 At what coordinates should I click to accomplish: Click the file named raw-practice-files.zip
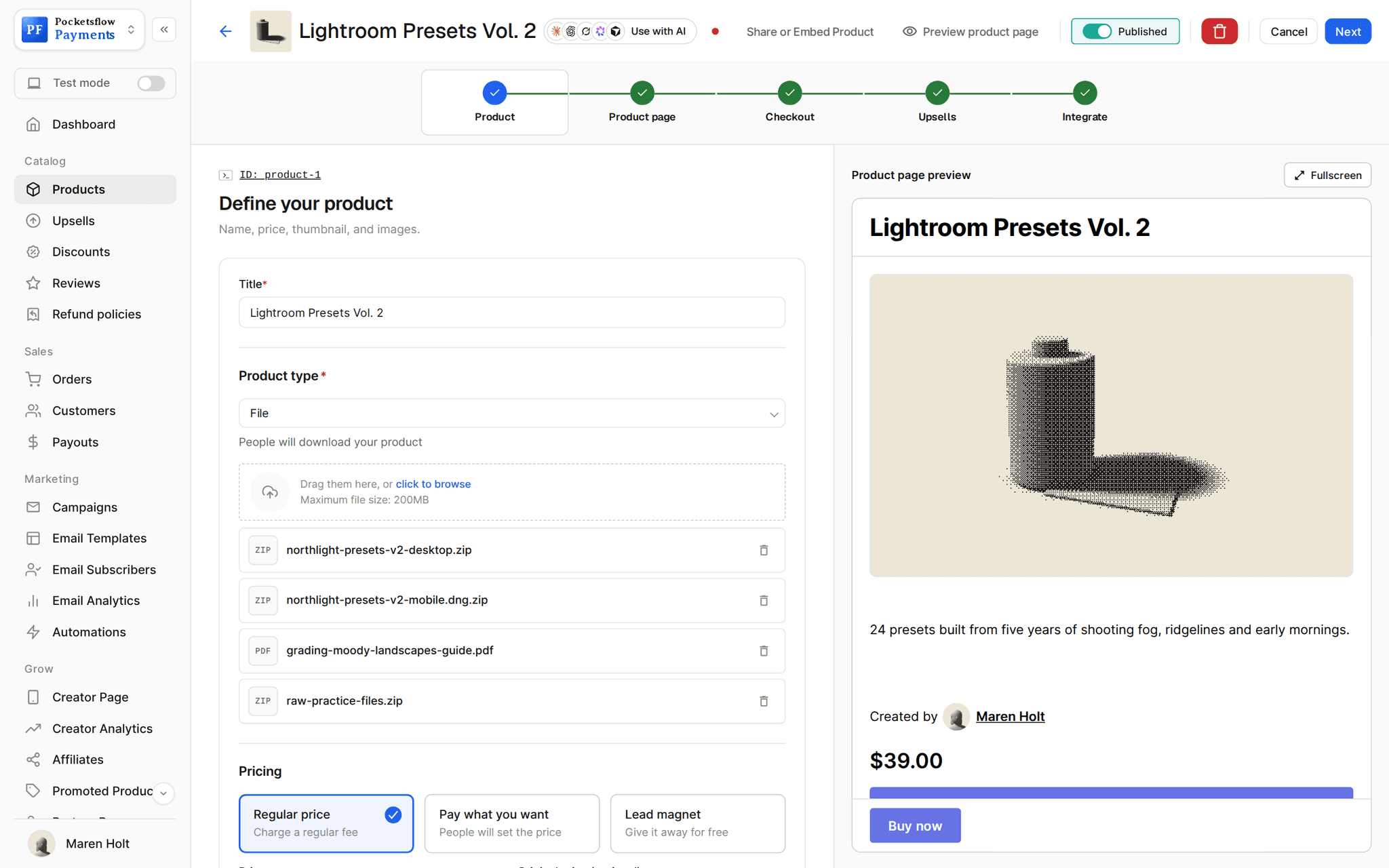click(345, 701)
